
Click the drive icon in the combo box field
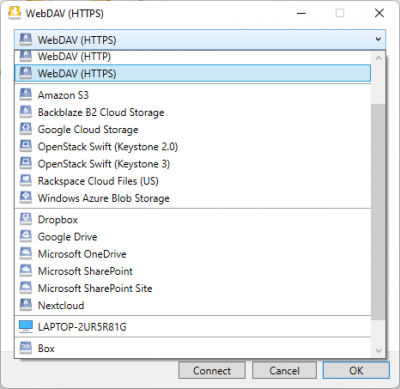click(26, 40)
